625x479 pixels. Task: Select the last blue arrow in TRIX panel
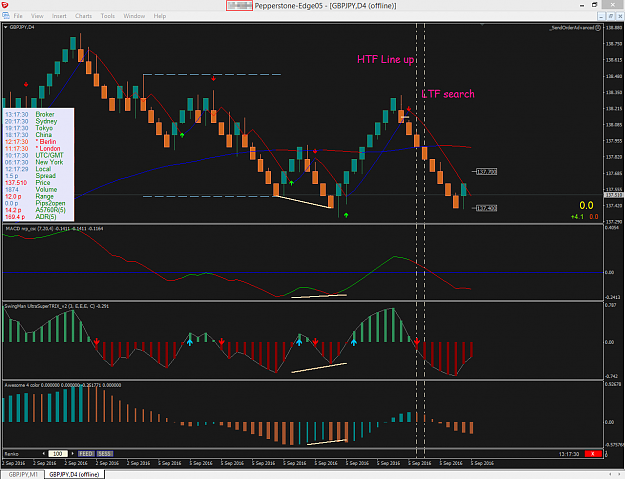(x=354, y=342)
